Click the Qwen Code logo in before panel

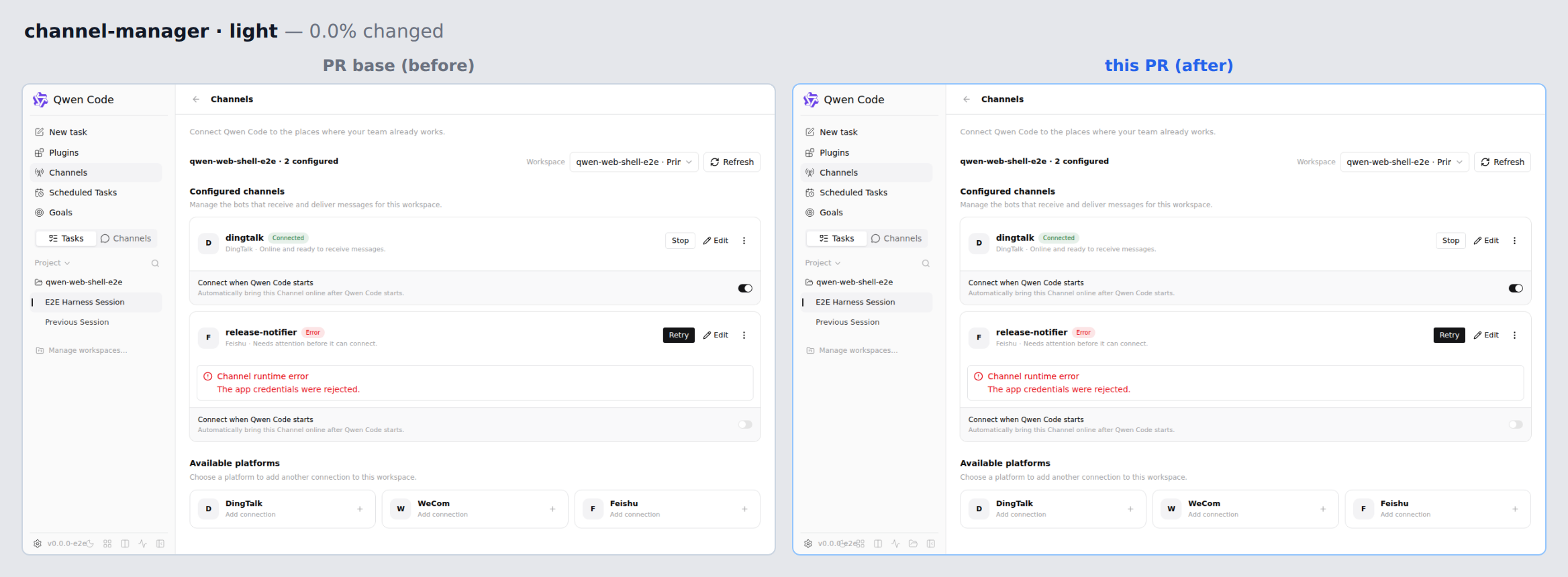pos(40,99)
